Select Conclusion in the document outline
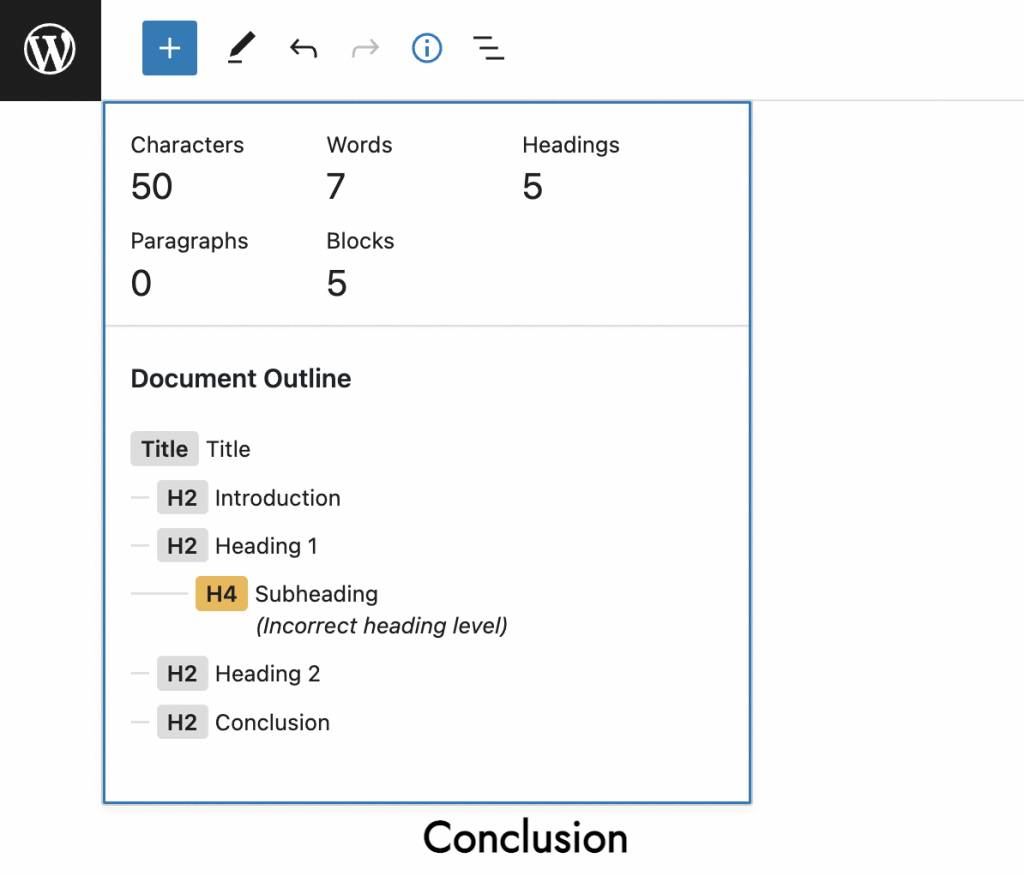 [x=272, y=722]
